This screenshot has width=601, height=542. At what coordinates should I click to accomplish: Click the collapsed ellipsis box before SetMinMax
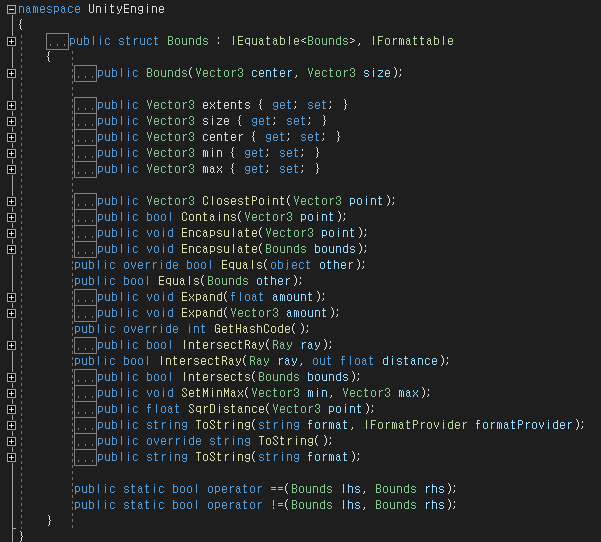[x=85, y=393]
